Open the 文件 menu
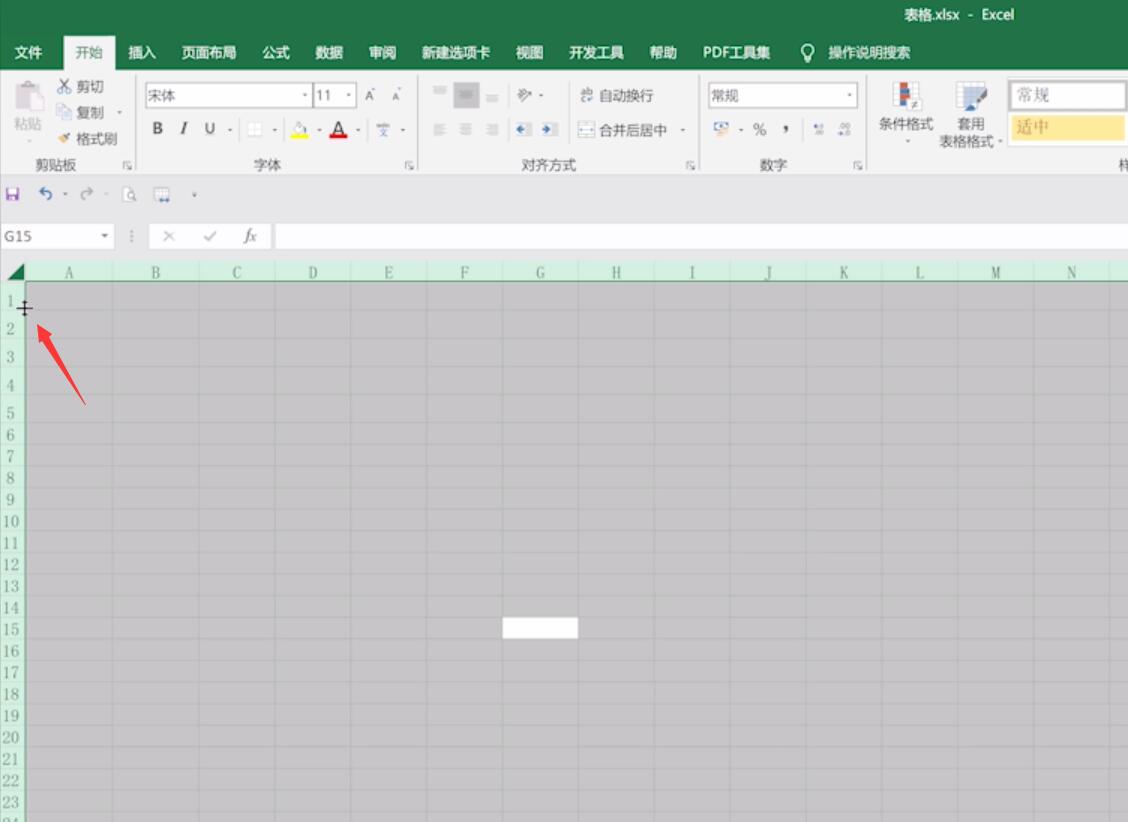 pyautogui.click(x=28, y=52)
